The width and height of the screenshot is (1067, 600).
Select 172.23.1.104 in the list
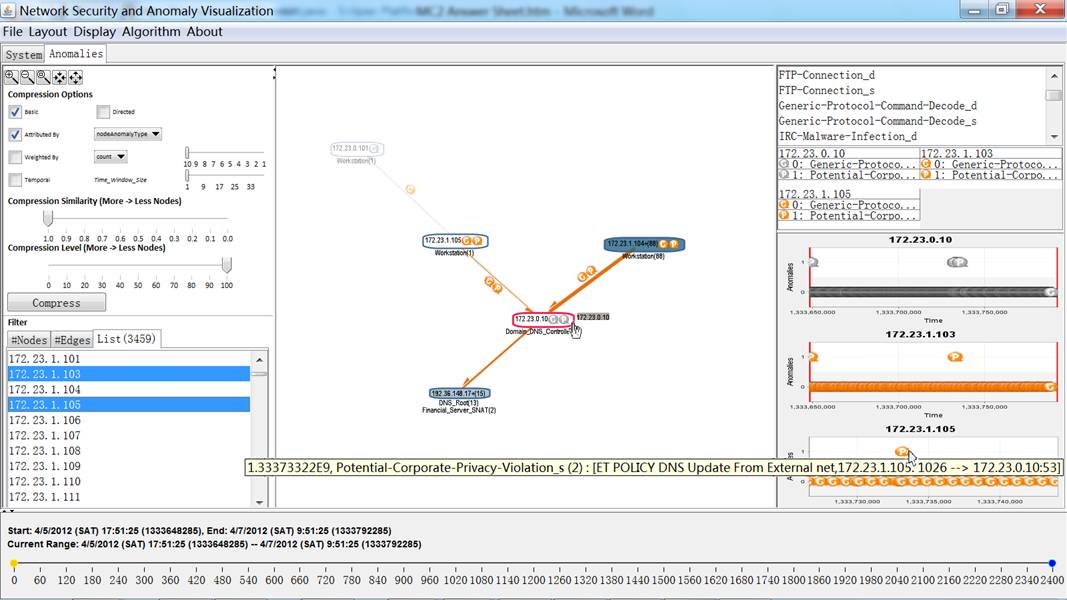pos(129,389)
